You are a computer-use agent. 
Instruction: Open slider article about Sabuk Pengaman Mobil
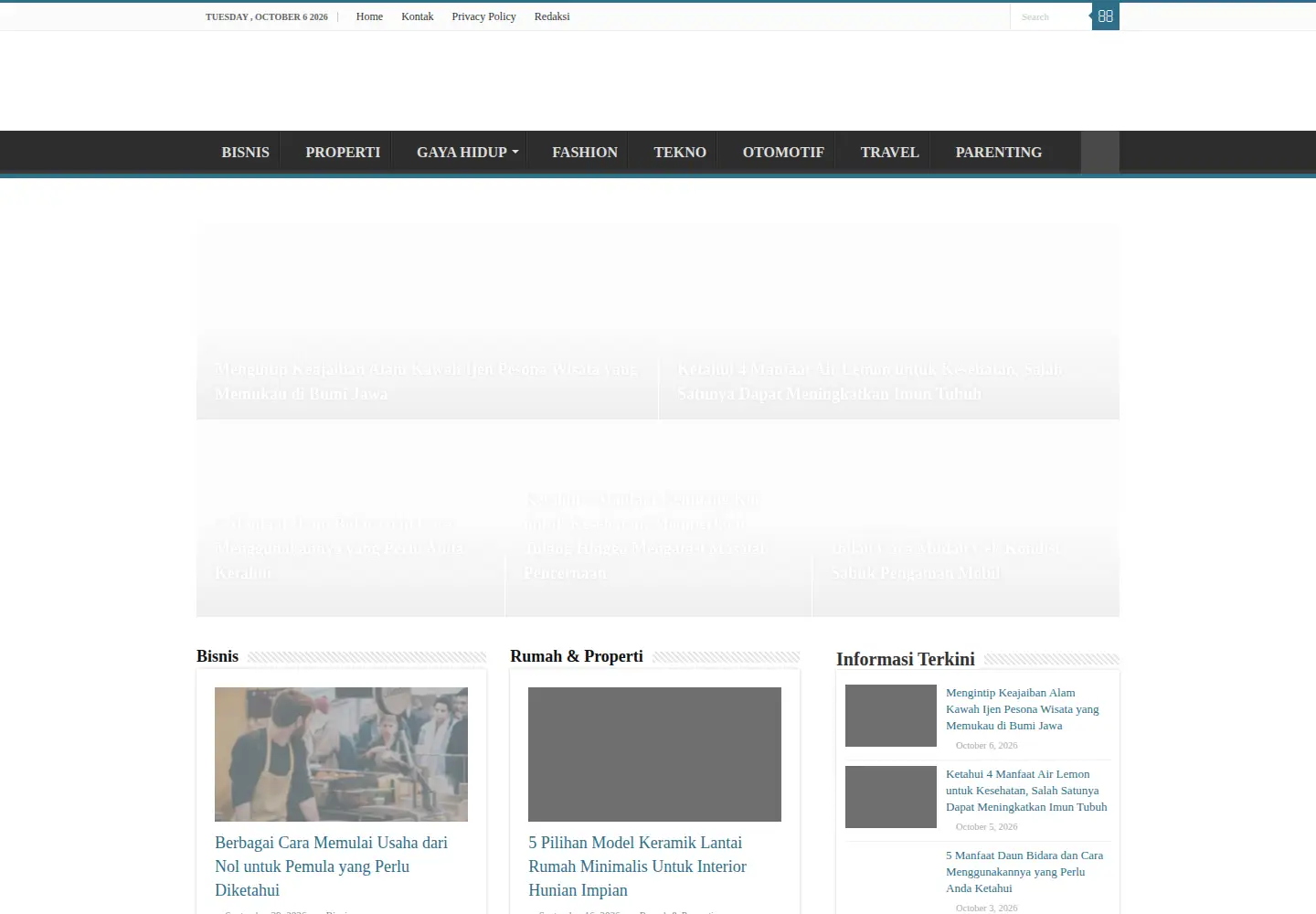click(946, 560)
